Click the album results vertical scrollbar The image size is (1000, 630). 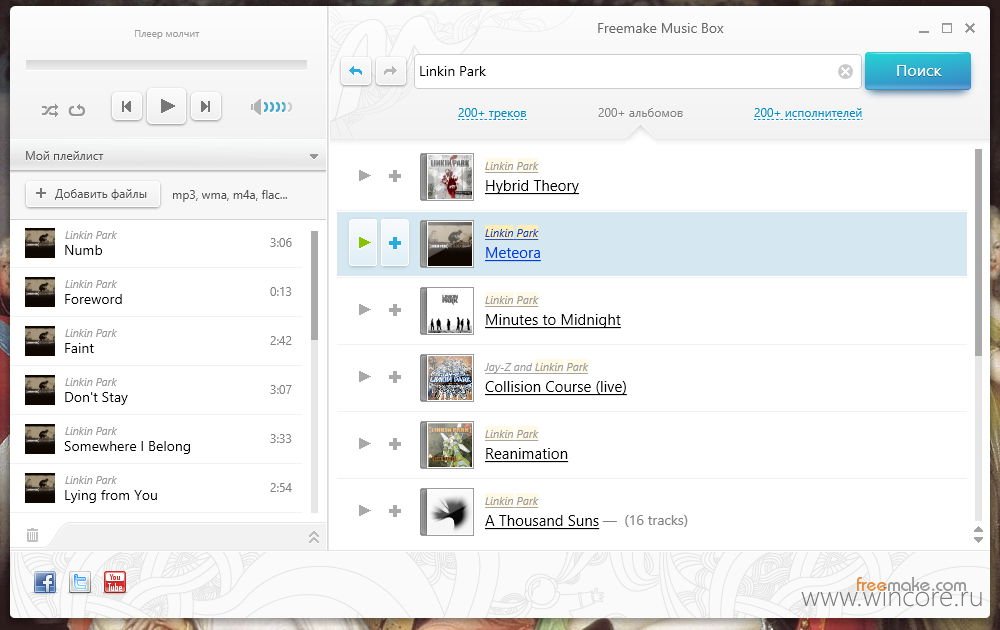pyautogui.click(x=978, y=253)
